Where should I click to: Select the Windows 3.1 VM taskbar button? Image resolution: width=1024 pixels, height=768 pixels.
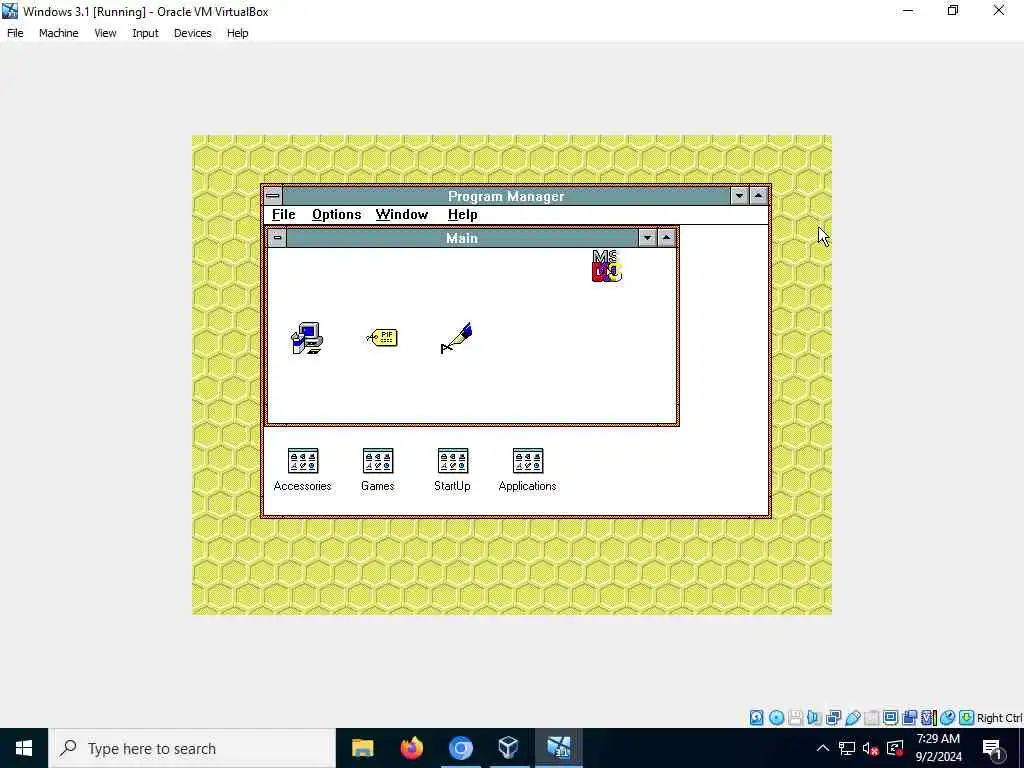coord(559,748)
